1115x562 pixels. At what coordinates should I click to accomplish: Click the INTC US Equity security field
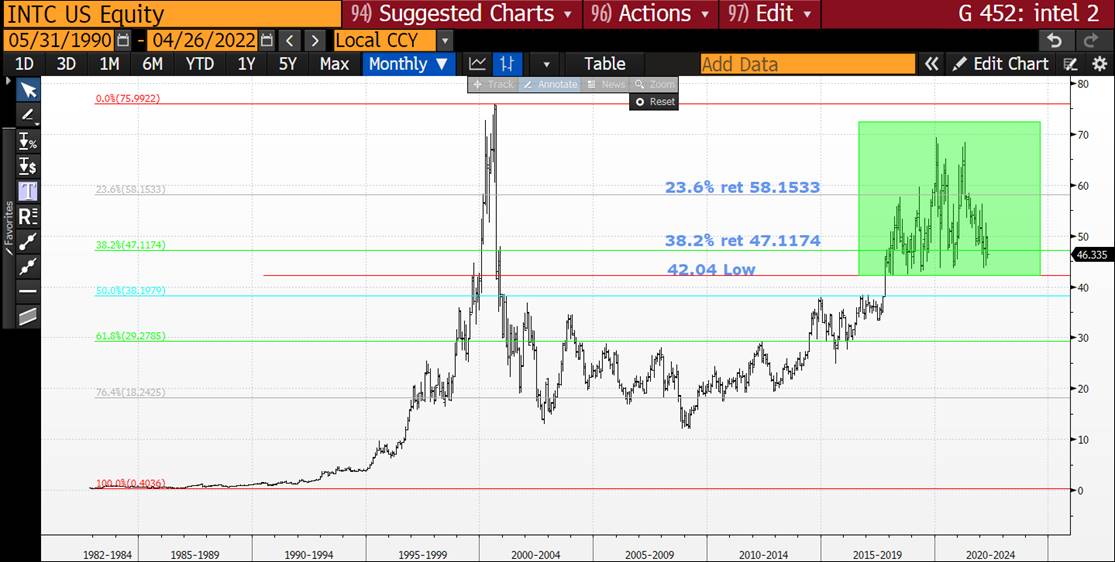[x=171, y=14]
